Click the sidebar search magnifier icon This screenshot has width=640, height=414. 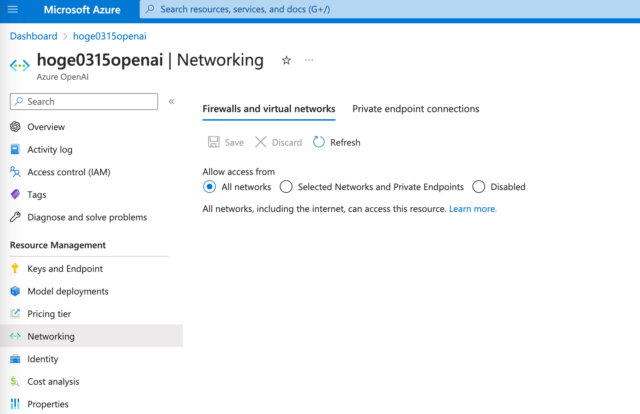point(18,101)
